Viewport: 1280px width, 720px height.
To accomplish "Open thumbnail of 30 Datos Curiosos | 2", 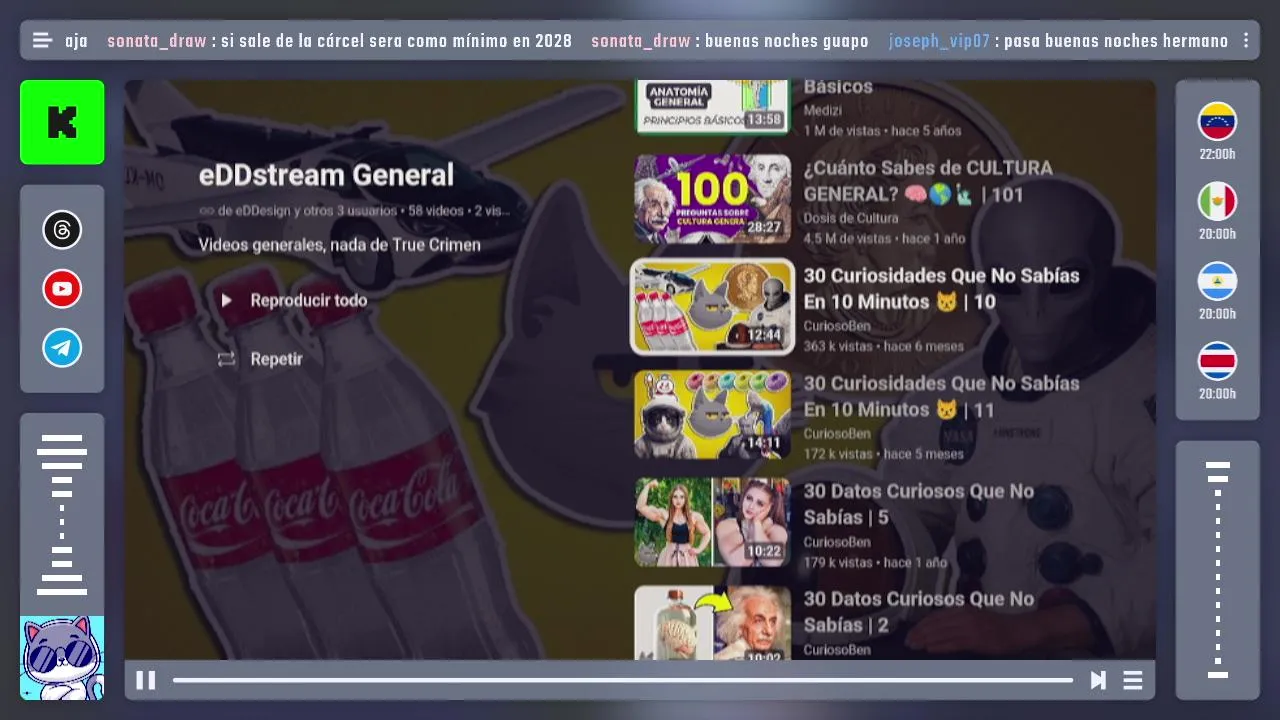I will point(712,622).
